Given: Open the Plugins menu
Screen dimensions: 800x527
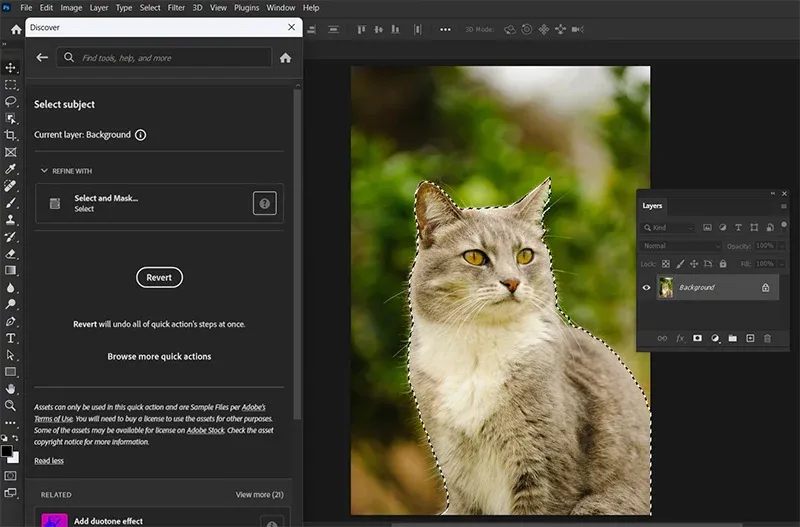Looking at the screenshot, I should tap(246, 8).
